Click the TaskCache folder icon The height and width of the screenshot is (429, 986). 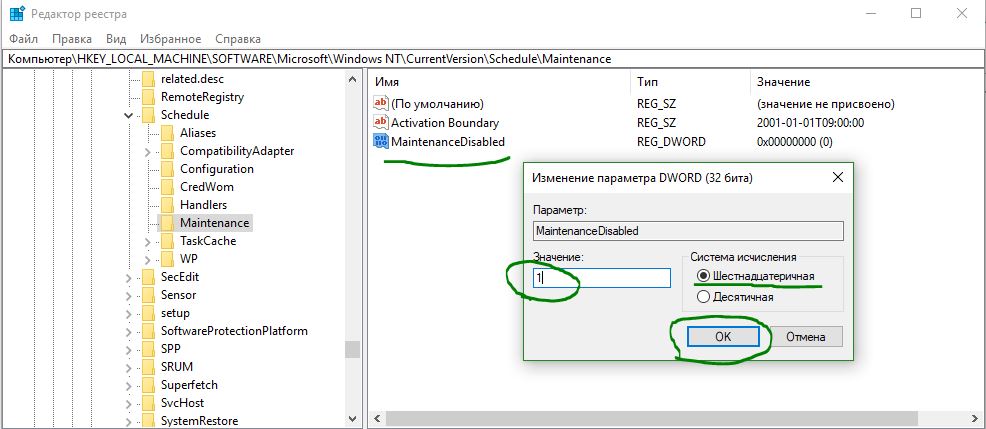167,240
